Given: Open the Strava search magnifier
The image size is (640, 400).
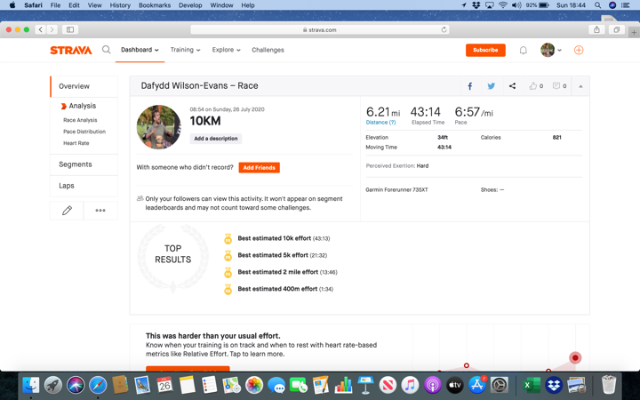Looking at the screenshot, I should (106, 50).
